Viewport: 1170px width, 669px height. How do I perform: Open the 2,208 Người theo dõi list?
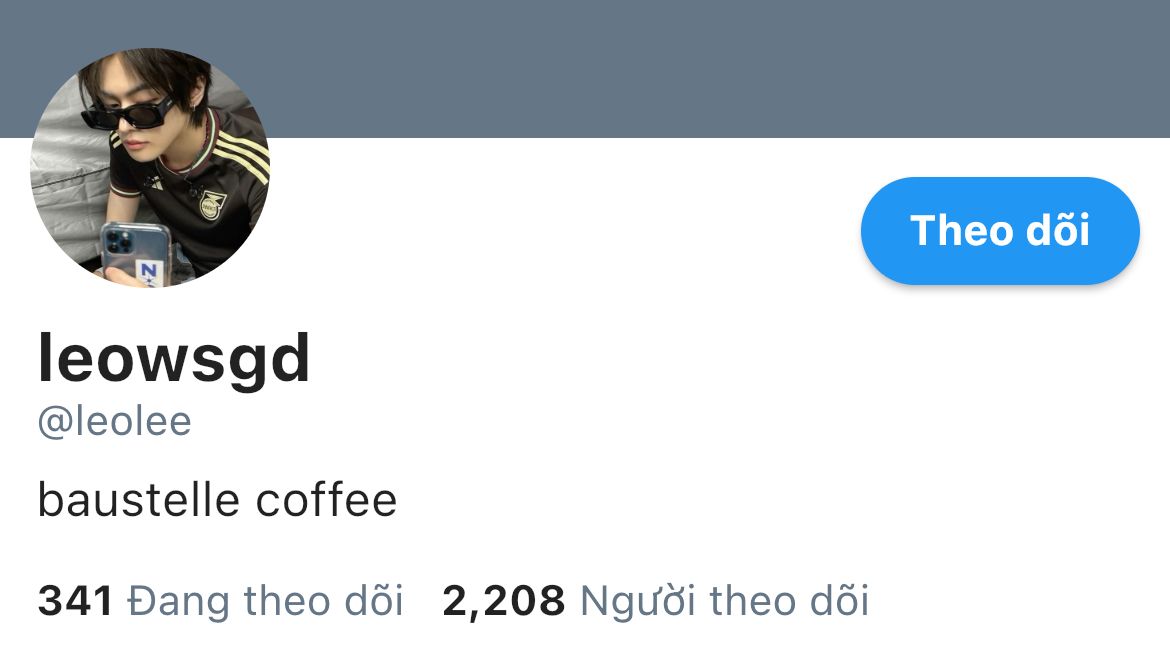coord(656,601)
